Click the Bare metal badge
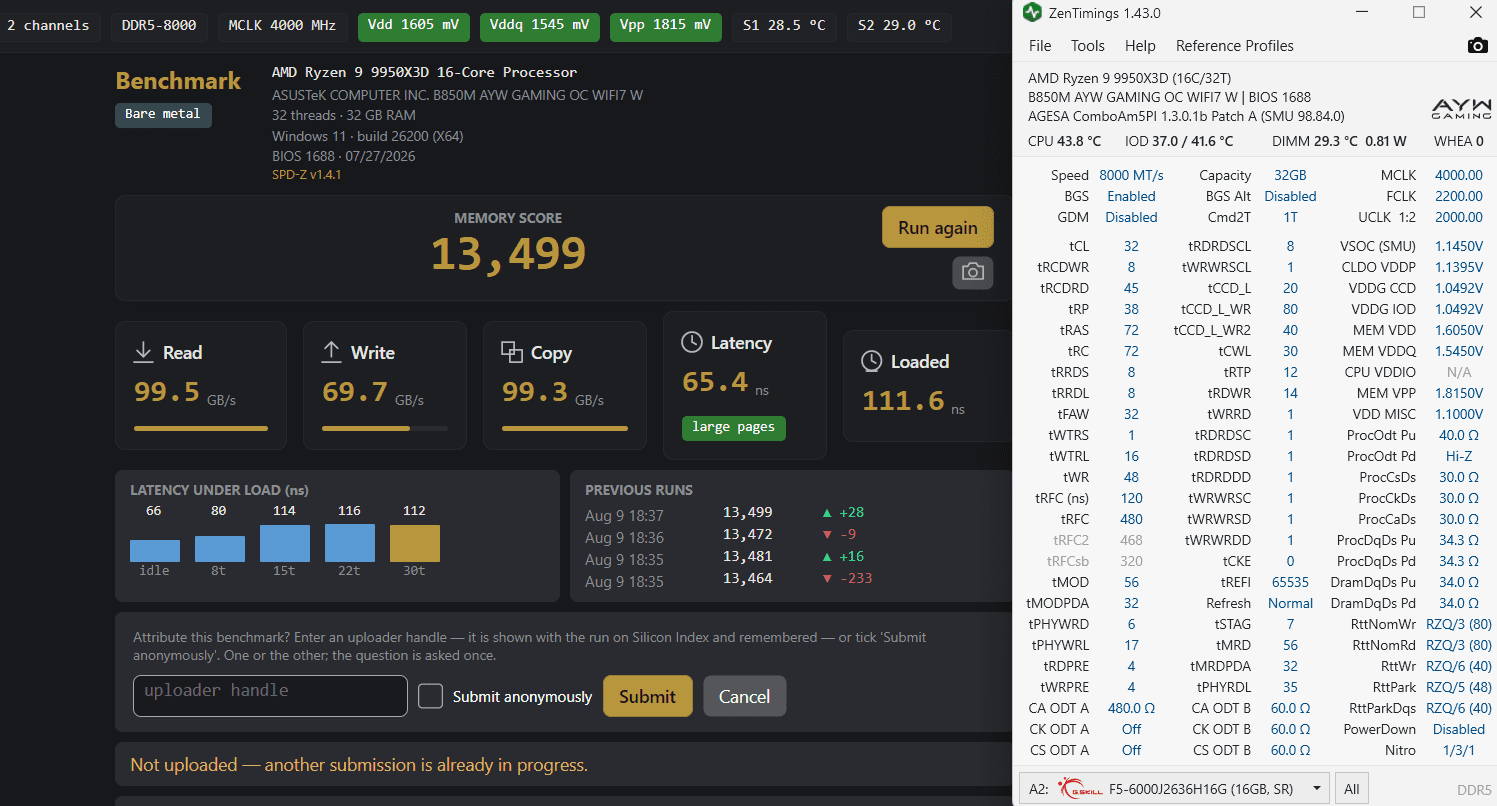Image resolution: width=1497 pixels, height=806 pixels. tap(163, 114)
